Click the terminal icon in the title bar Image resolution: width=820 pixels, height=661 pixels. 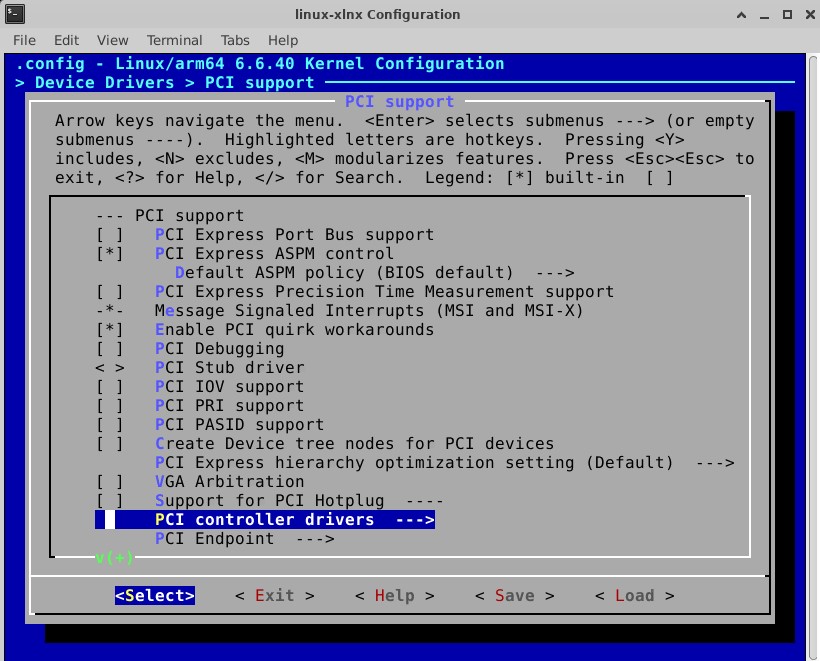tap(13, 14)
